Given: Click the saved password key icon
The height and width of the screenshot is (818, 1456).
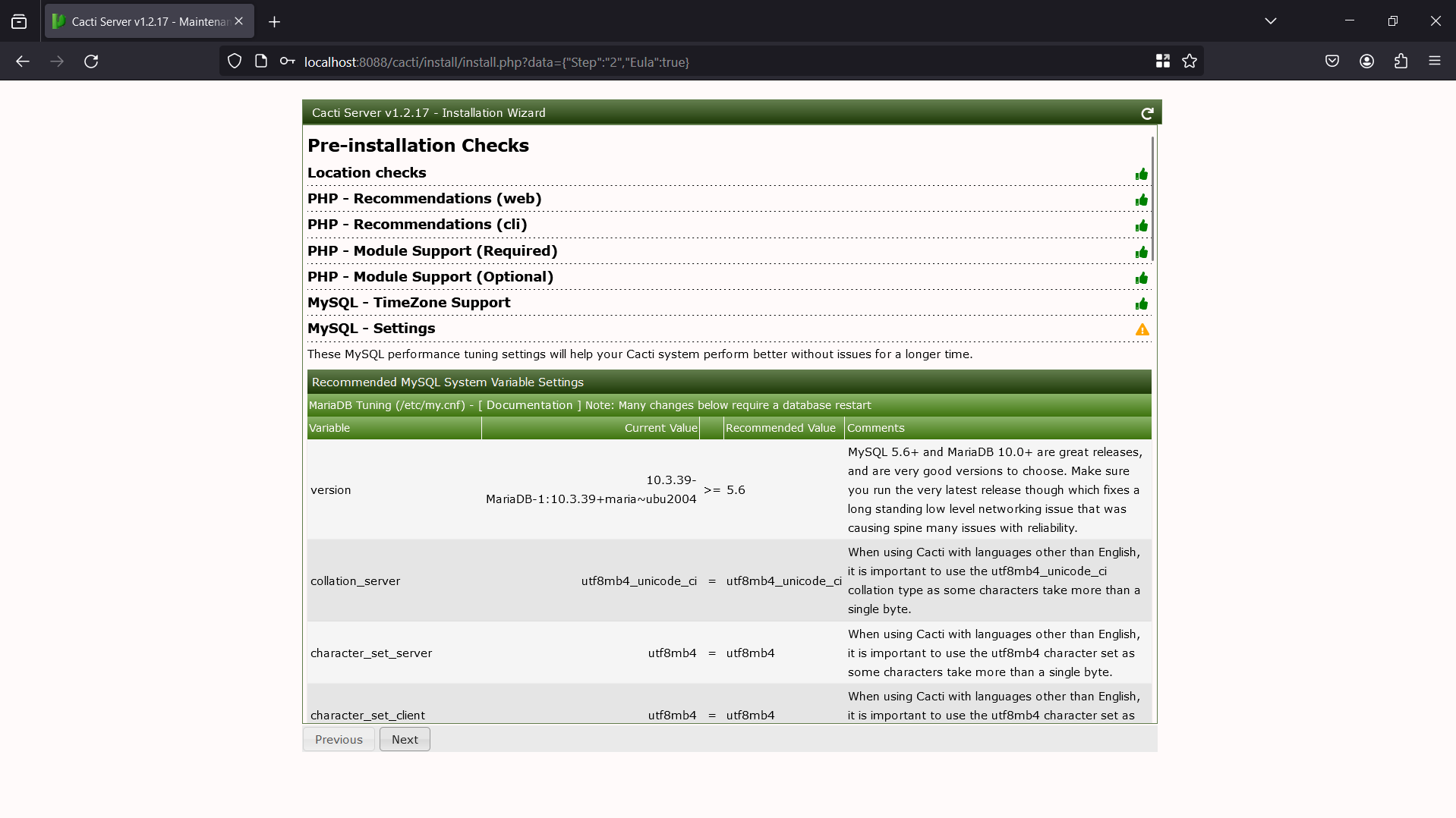Looking at the screenshot, I should (x=287, y=61).
